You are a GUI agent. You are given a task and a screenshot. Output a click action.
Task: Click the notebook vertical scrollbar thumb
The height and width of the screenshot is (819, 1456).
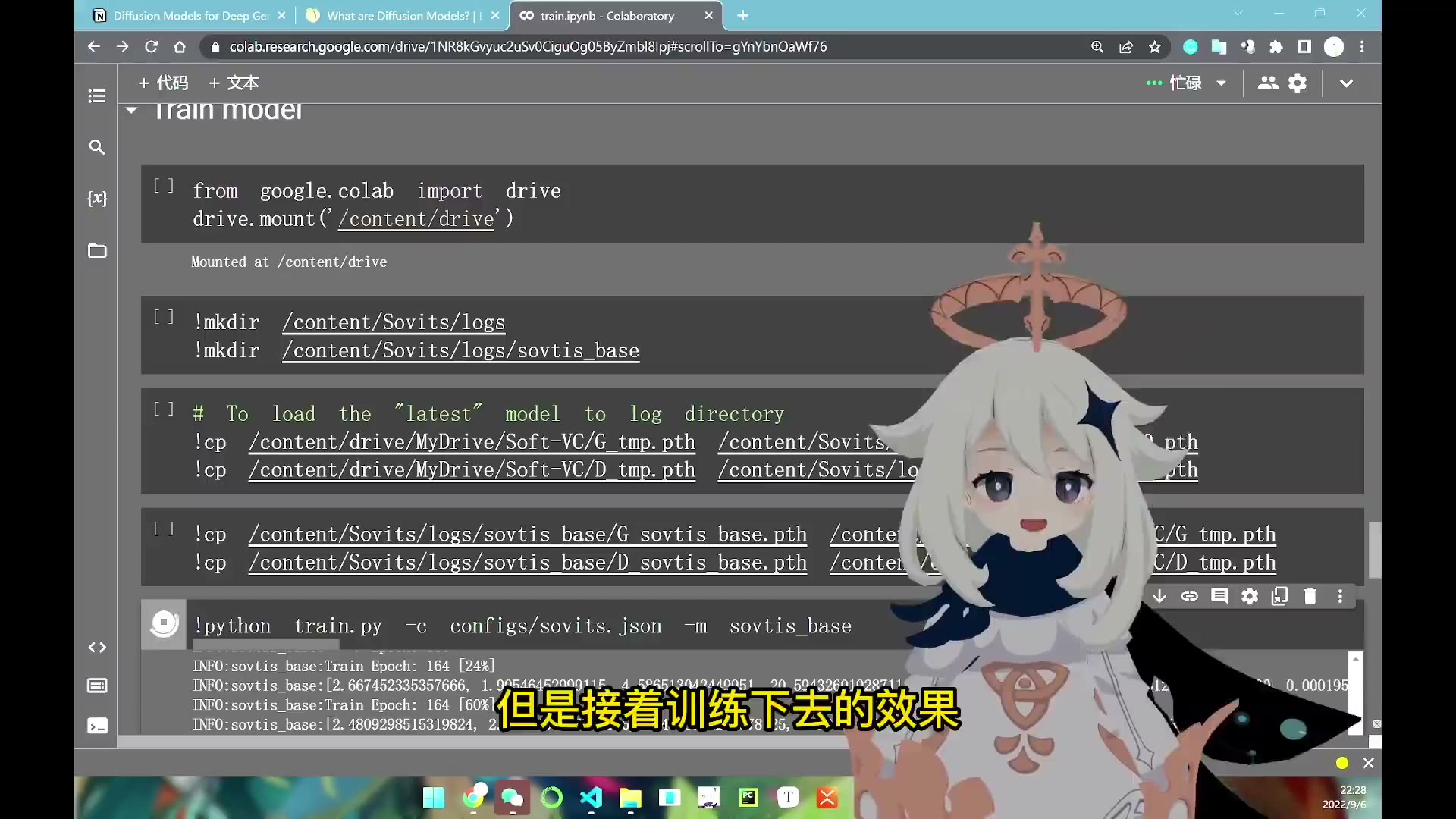(1374, 550)
